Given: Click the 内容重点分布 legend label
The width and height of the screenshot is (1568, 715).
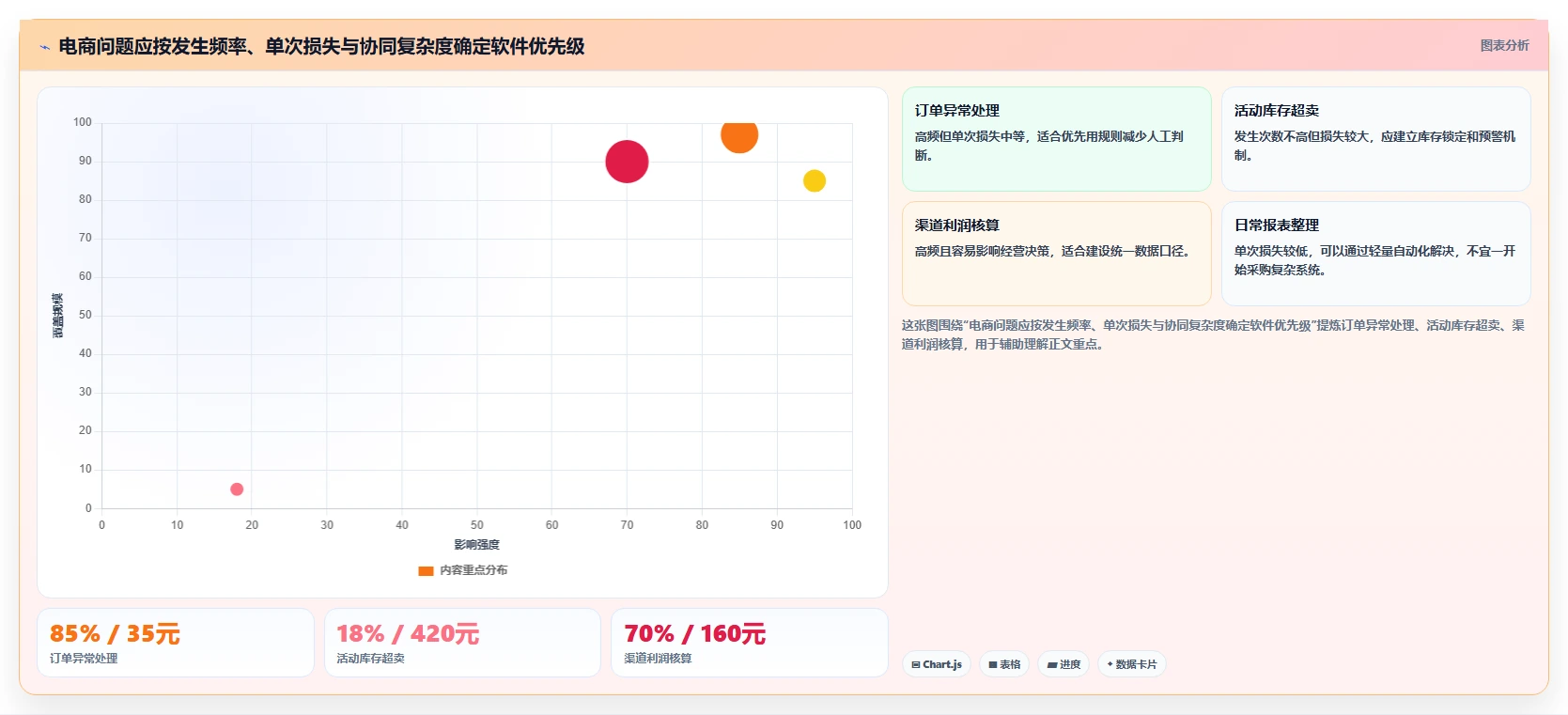Looking at the screenshot, I should point(474,570).
